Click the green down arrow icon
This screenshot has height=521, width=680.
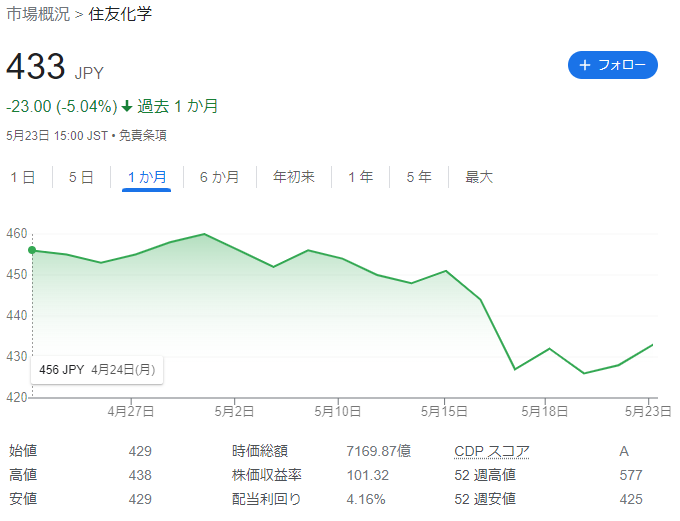(127, 106)
